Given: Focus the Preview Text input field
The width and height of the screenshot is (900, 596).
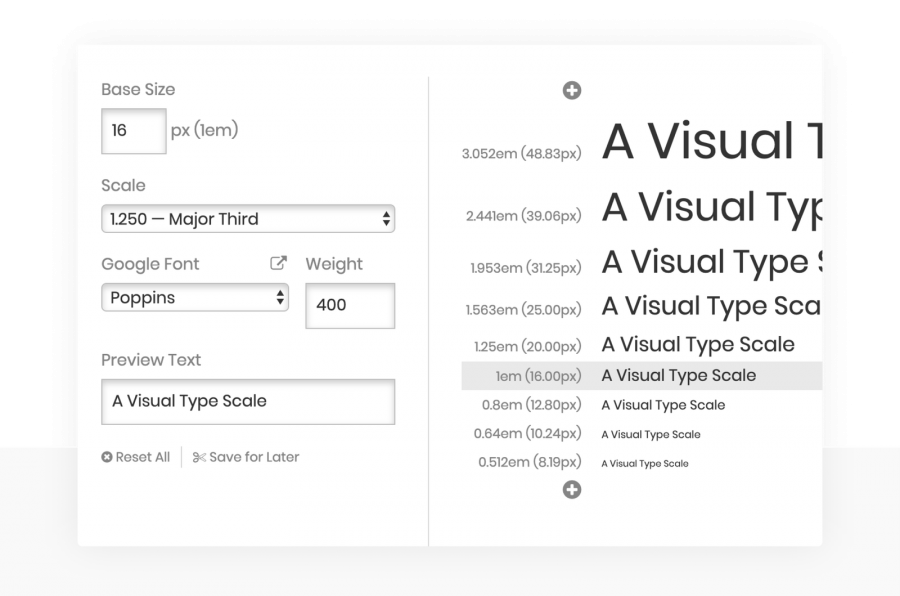Looking at the screenshot, I should pos(248,402).
